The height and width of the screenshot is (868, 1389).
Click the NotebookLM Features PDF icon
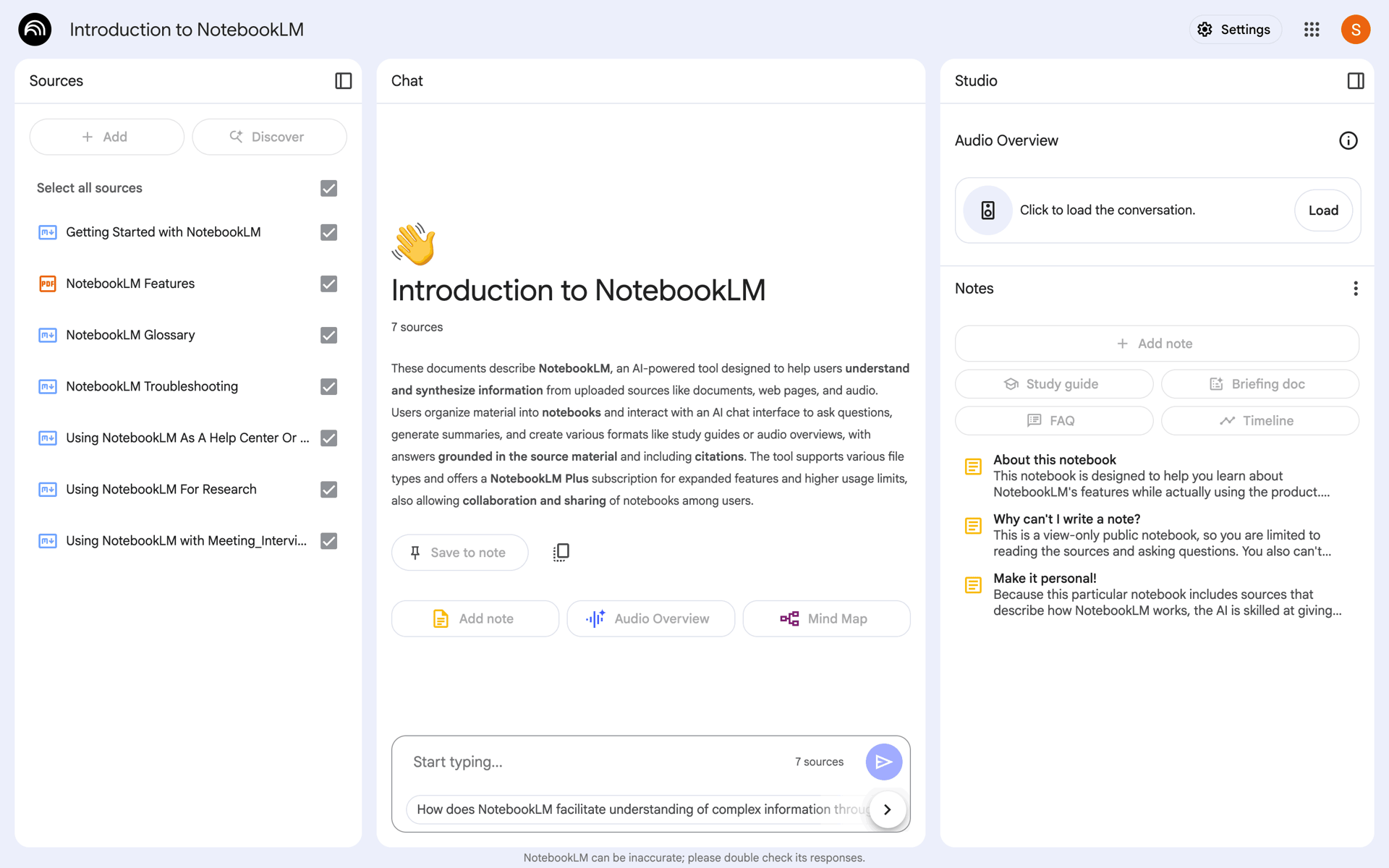[48, 284]
